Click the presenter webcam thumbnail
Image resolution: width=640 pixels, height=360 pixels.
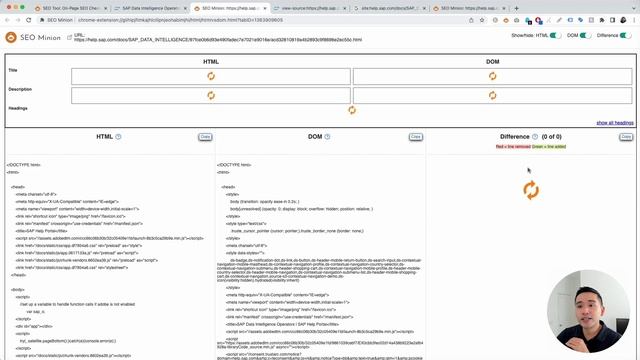(589, 311)
